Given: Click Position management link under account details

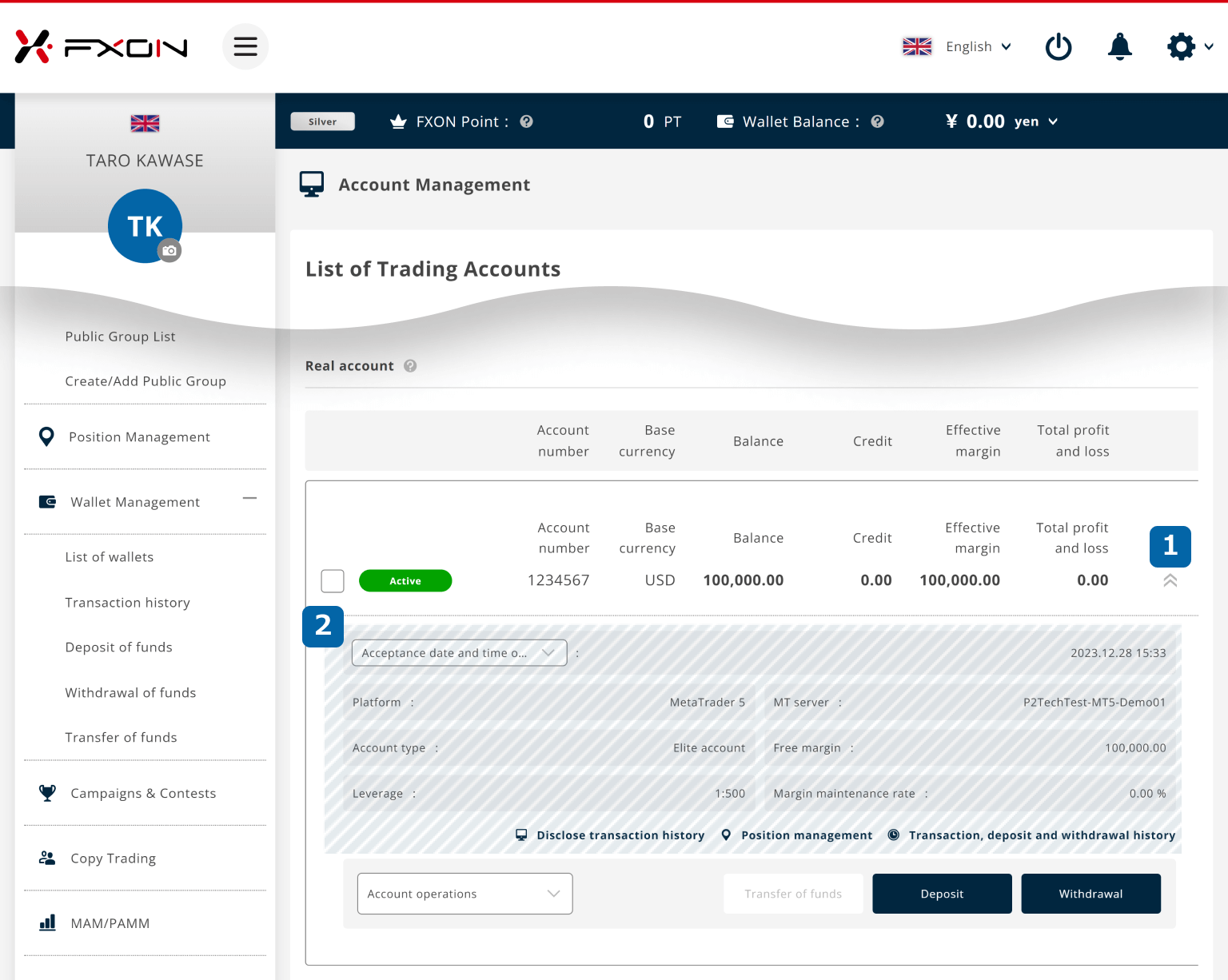Looking at the screenshot, I should coord(807,835).
